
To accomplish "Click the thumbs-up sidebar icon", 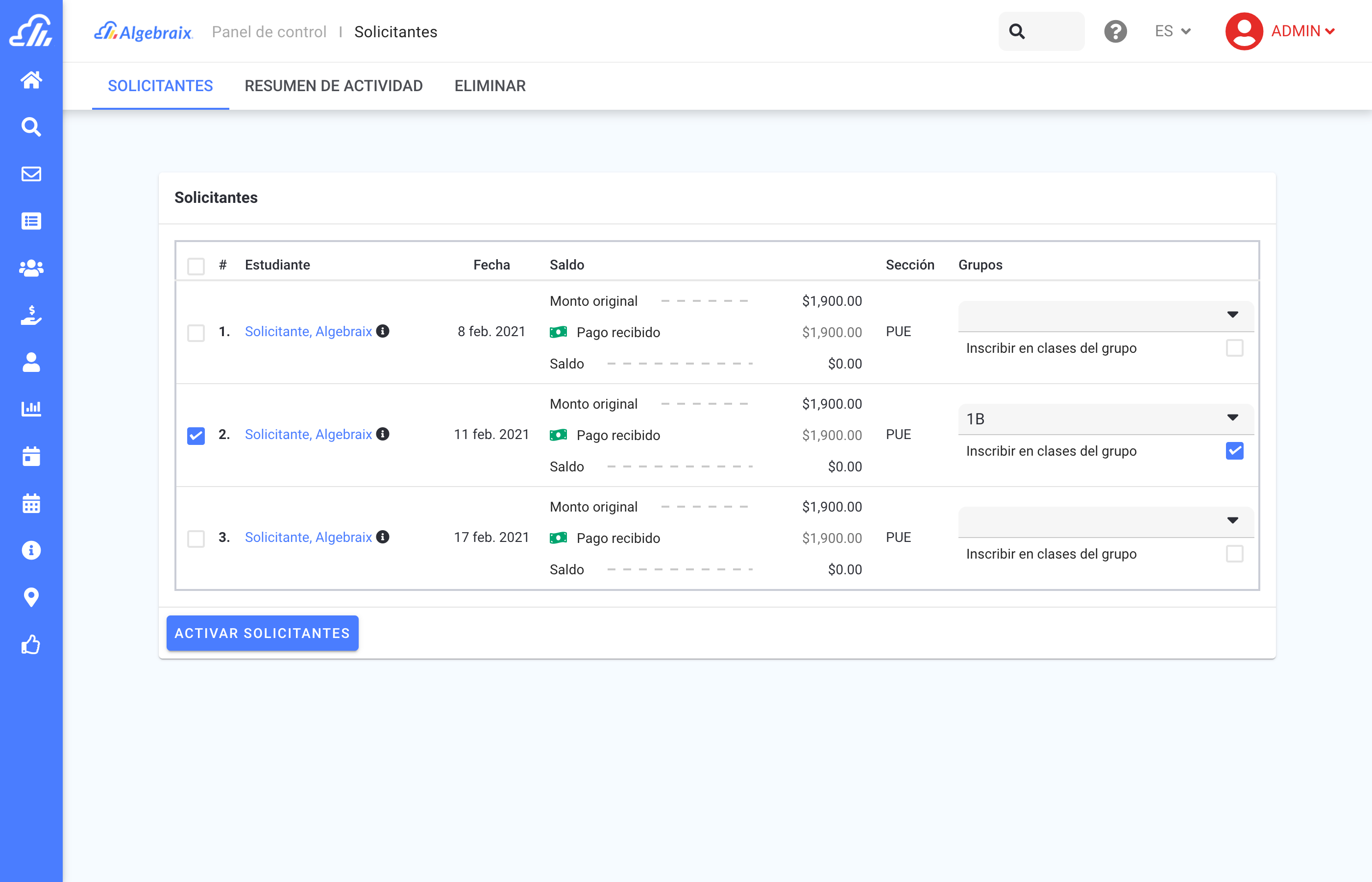I will [31, 645].
